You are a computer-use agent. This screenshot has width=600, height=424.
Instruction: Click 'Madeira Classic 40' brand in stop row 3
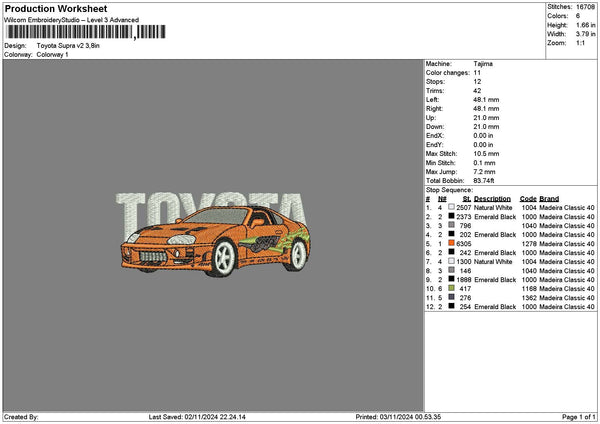click(x=567, y=226)
